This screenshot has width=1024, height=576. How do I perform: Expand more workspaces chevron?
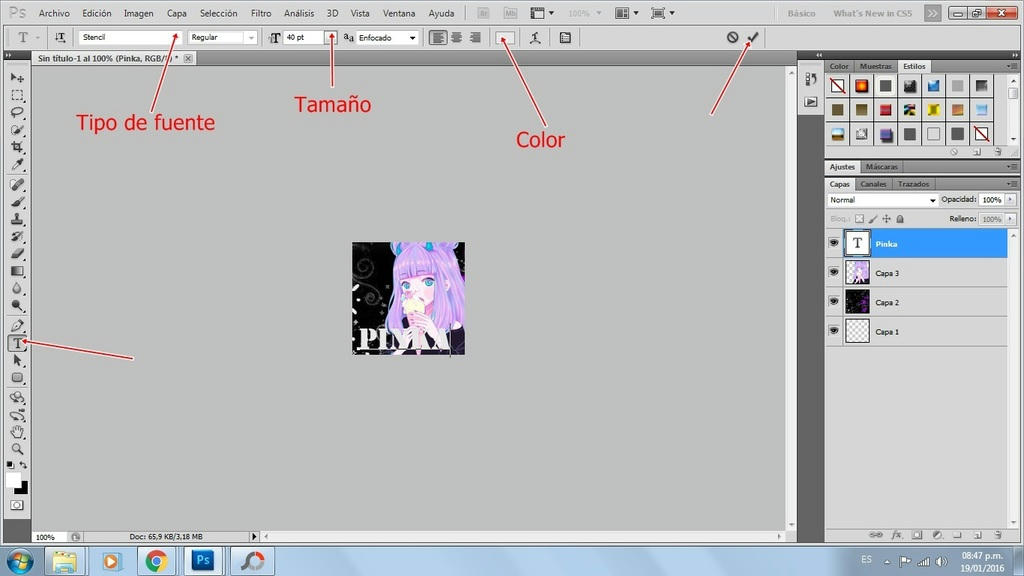(933, 13)
